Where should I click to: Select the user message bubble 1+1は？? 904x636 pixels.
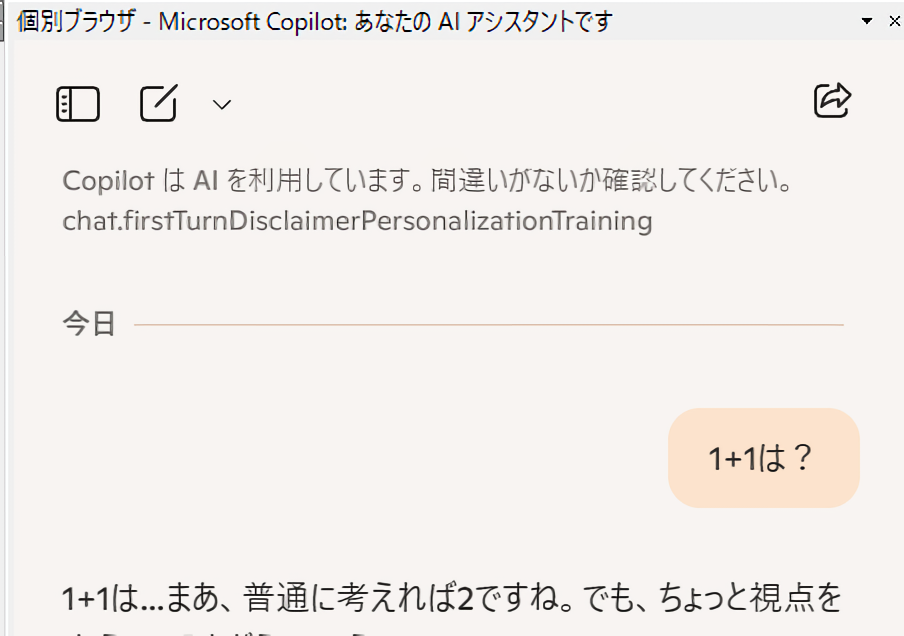click(763, 458)
